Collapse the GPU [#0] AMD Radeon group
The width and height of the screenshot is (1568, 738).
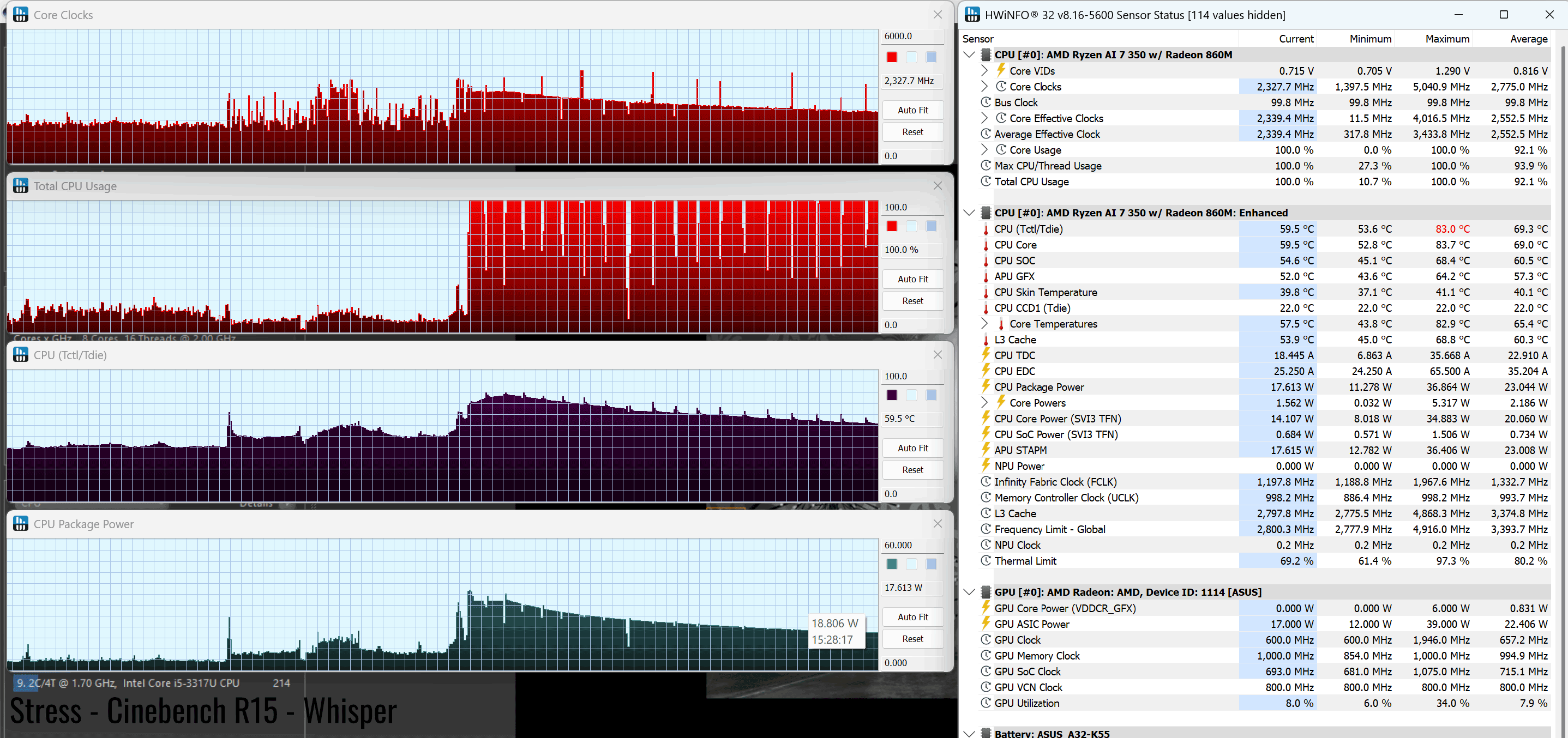pos(970,592)
